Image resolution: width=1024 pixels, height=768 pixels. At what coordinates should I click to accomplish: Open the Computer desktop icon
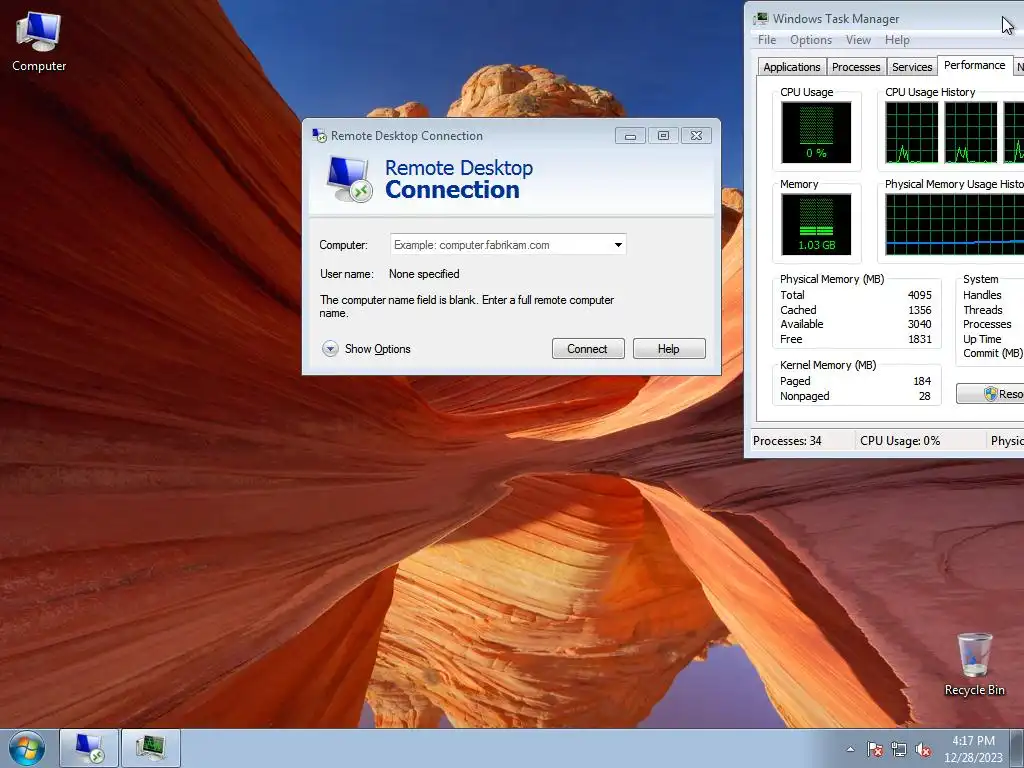point(39,42)
